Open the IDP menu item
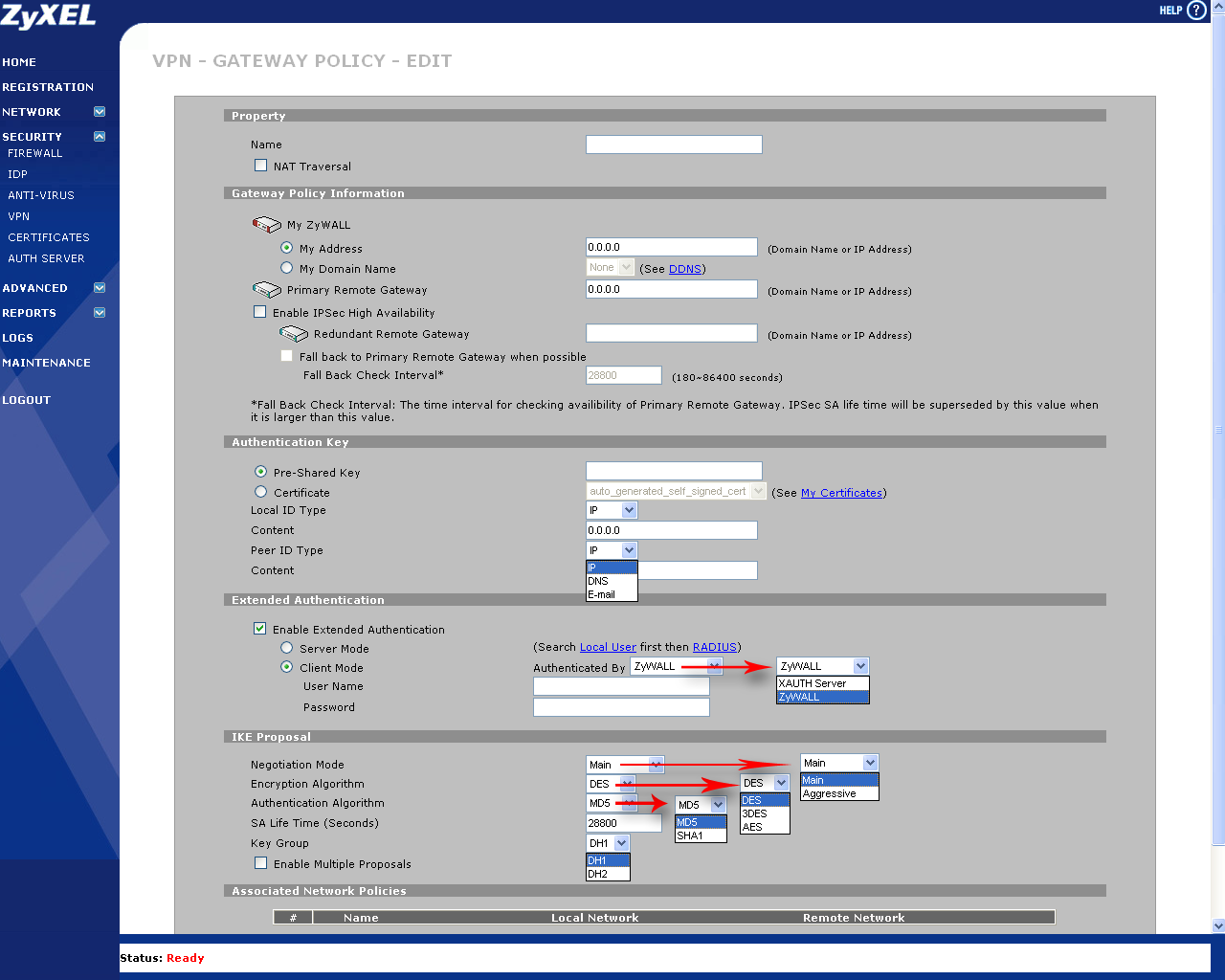This screenshot has width=1225, height=980. [x=17, y=174]
